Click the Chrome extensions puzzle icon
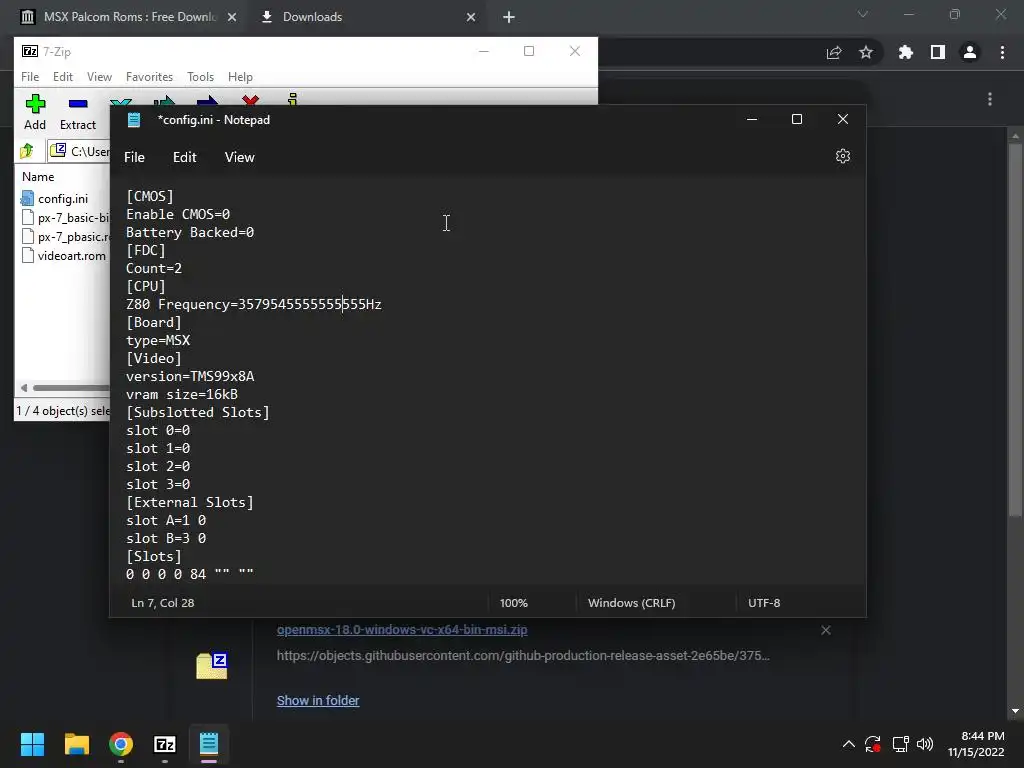The height and width of the screenshot is (768, 1024). tap(905, 52)
